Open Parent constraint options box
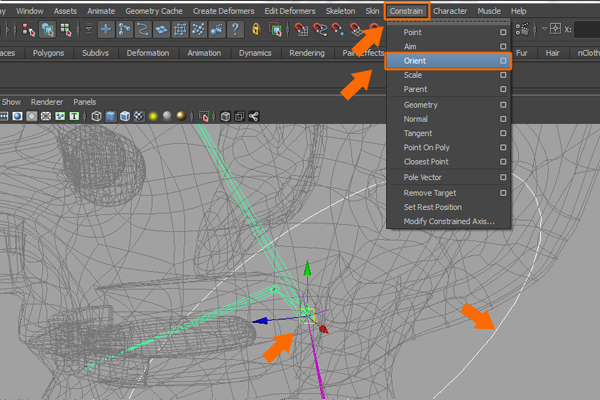This screenshot has width=600, height=400. tap(503, 89)
